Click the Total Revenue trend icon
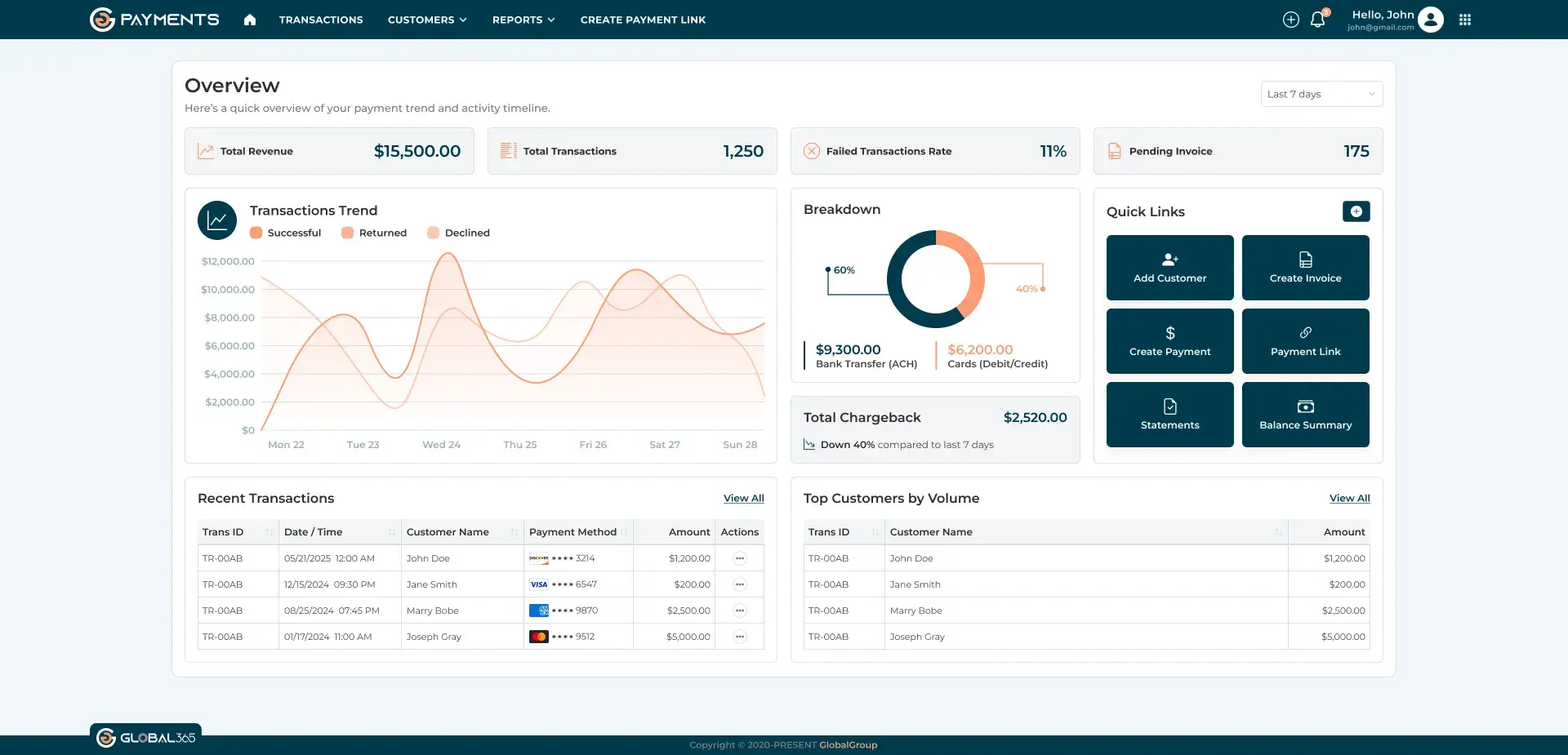1568x755 pixels. [x=206, y=151]
